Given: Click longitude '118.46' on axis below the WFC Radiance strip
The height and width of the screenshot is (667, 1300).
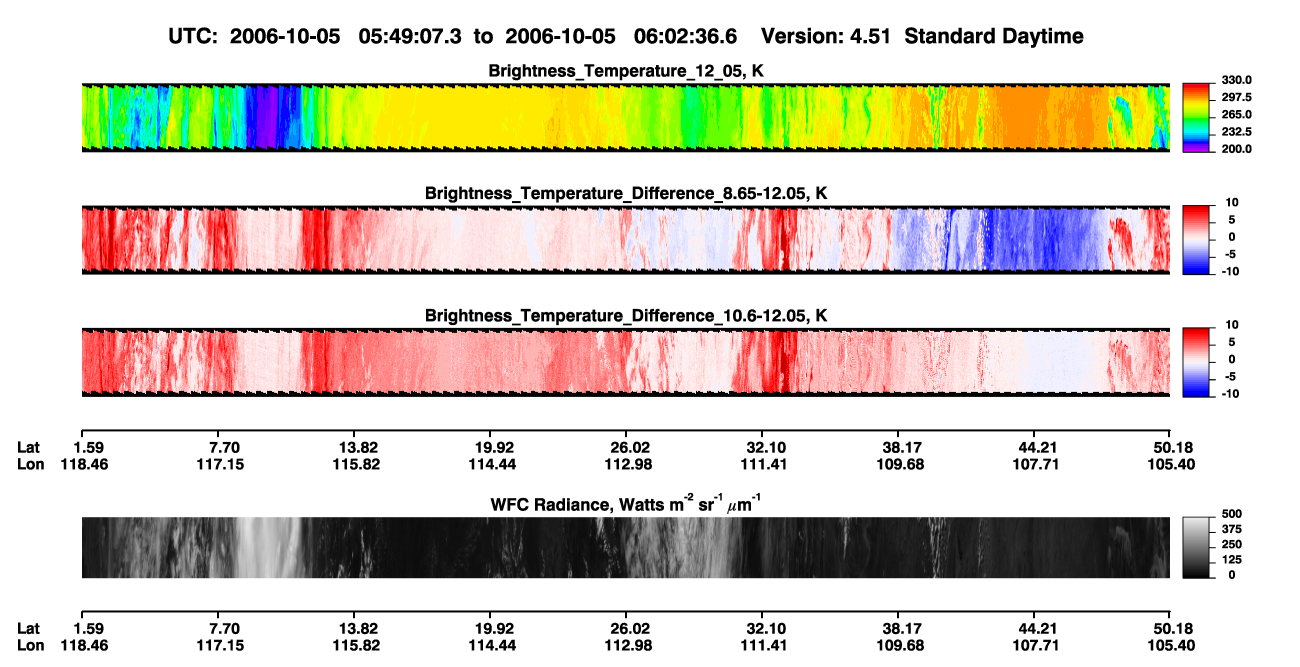Looking at the screenshot, I should (x=86, y=645).
